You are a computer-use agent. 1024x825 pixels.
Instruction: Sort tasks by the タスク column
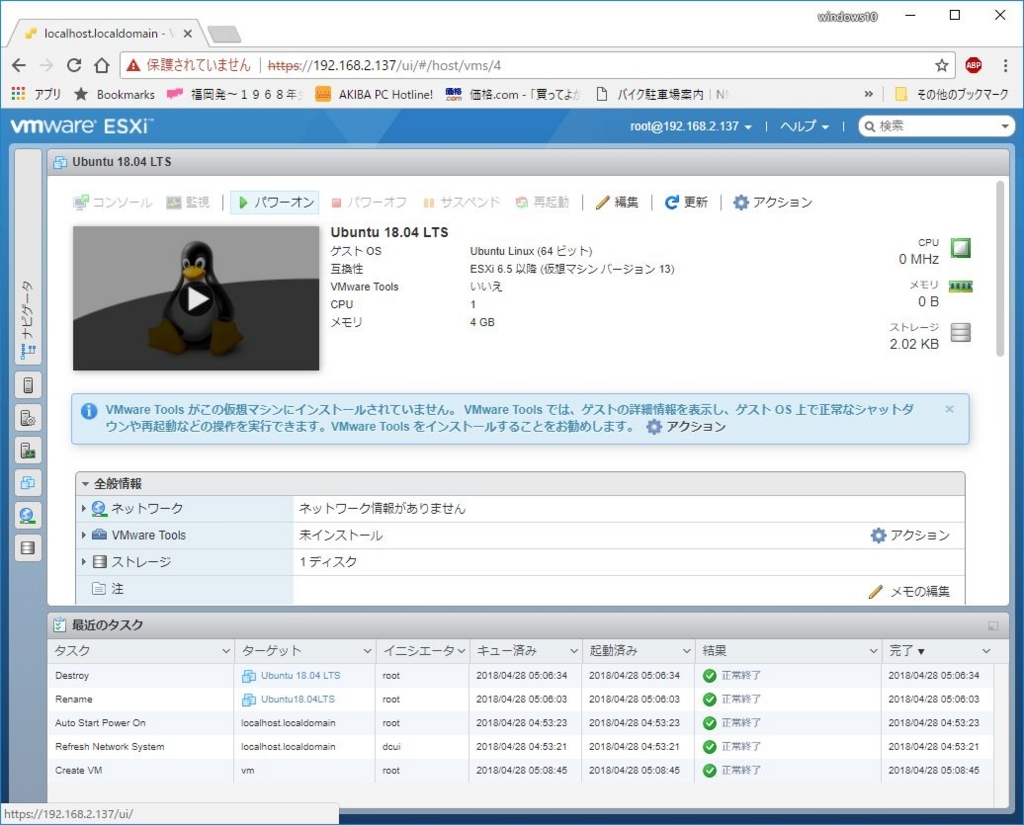point(141,651)
